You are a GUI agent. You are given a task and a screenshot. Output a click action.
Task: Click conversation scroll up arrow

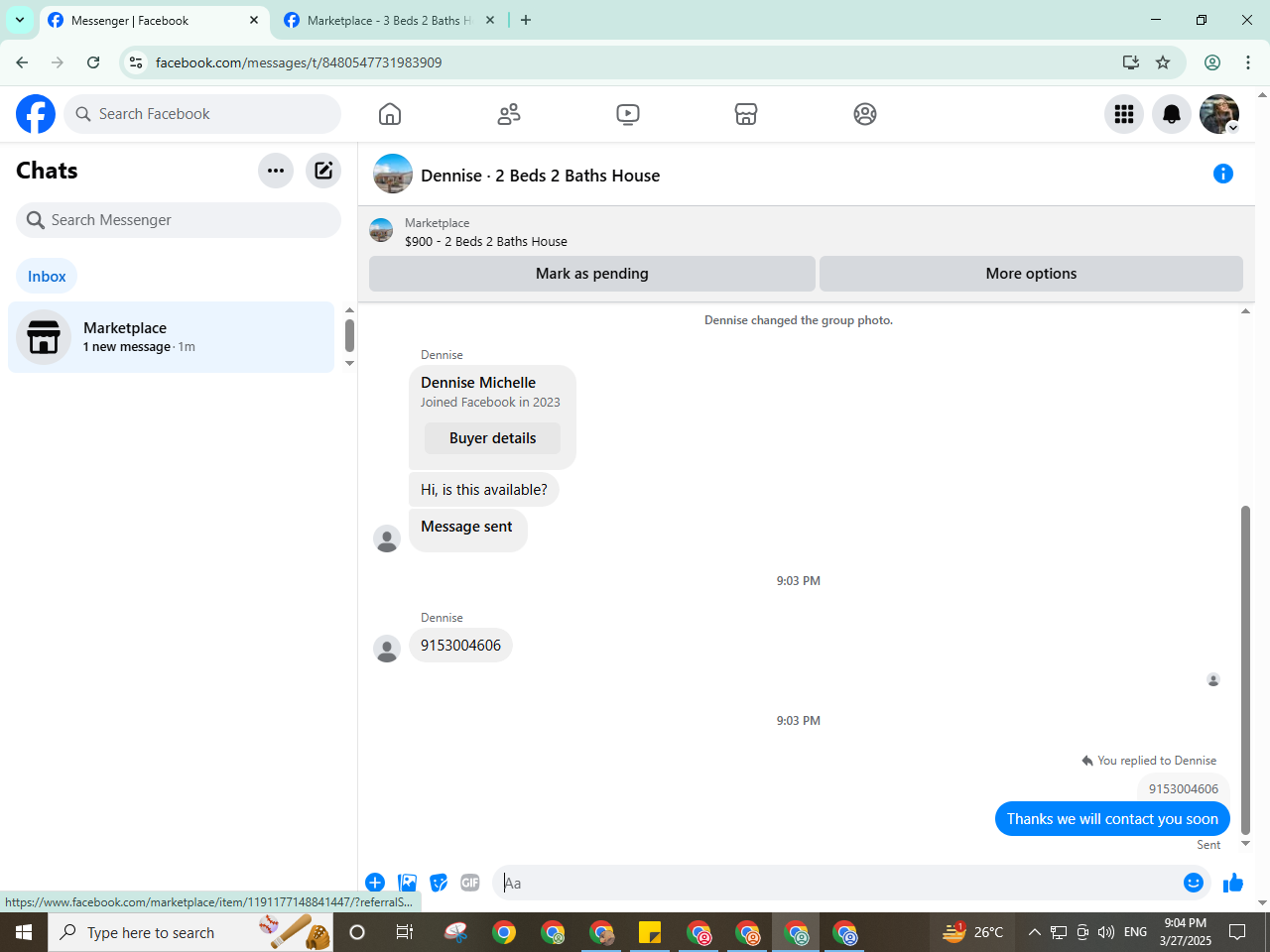pyautogui.click(x=1246, y=311)
